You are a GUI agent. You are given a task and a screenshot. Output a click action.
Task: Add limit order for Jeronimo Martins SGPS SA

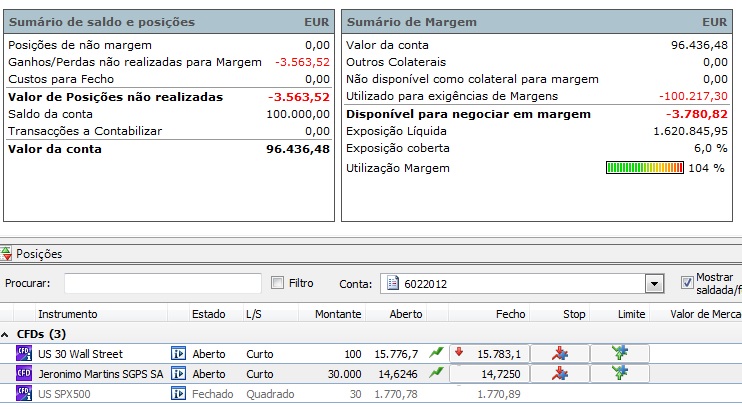(619, 373)
